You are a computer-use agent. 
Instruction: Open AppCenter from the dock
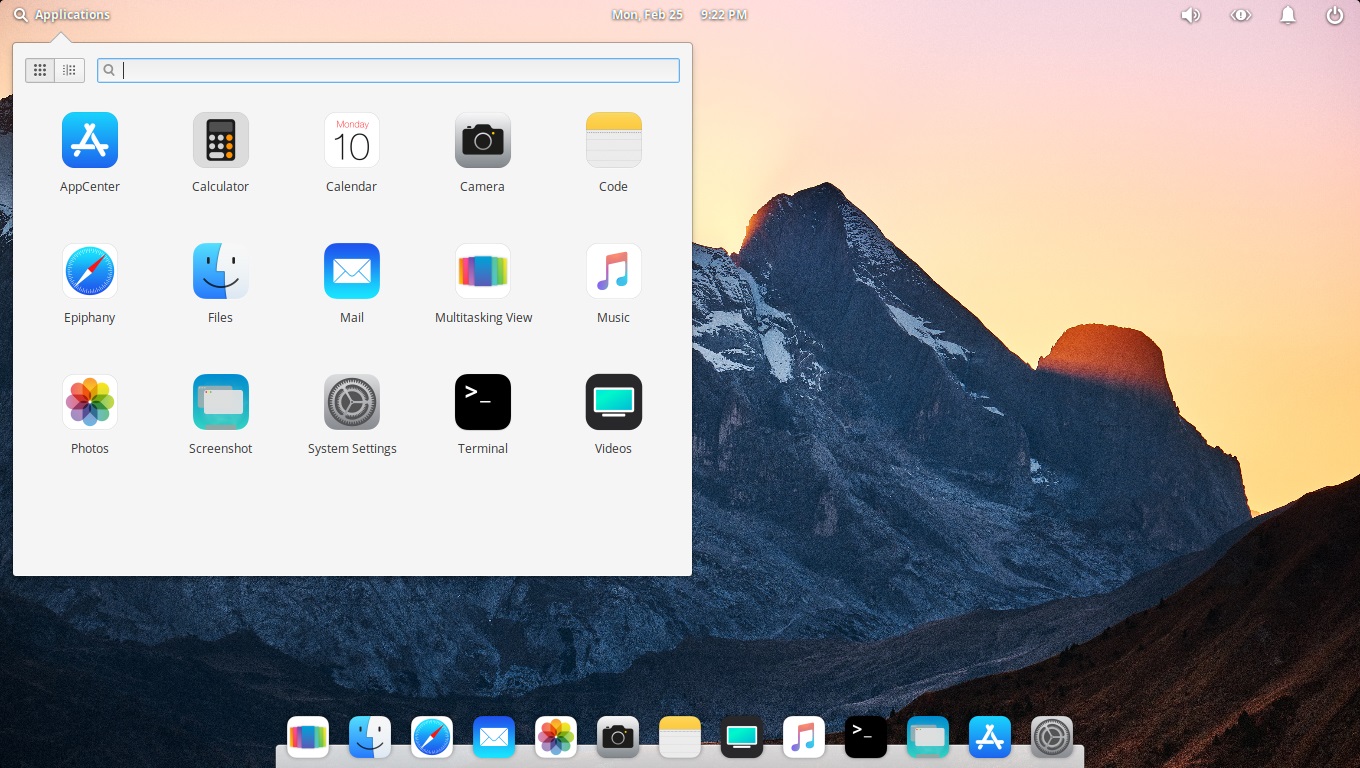(x=990, y=738)
